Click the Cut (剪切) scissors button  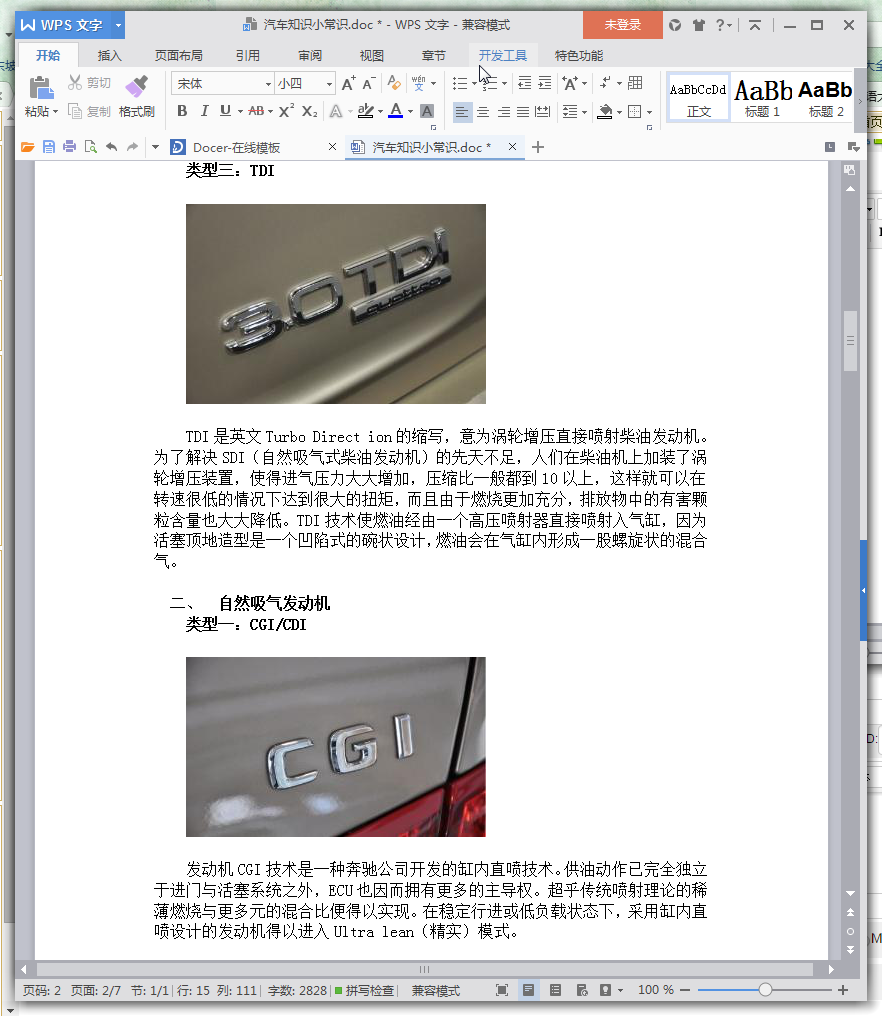89,83
